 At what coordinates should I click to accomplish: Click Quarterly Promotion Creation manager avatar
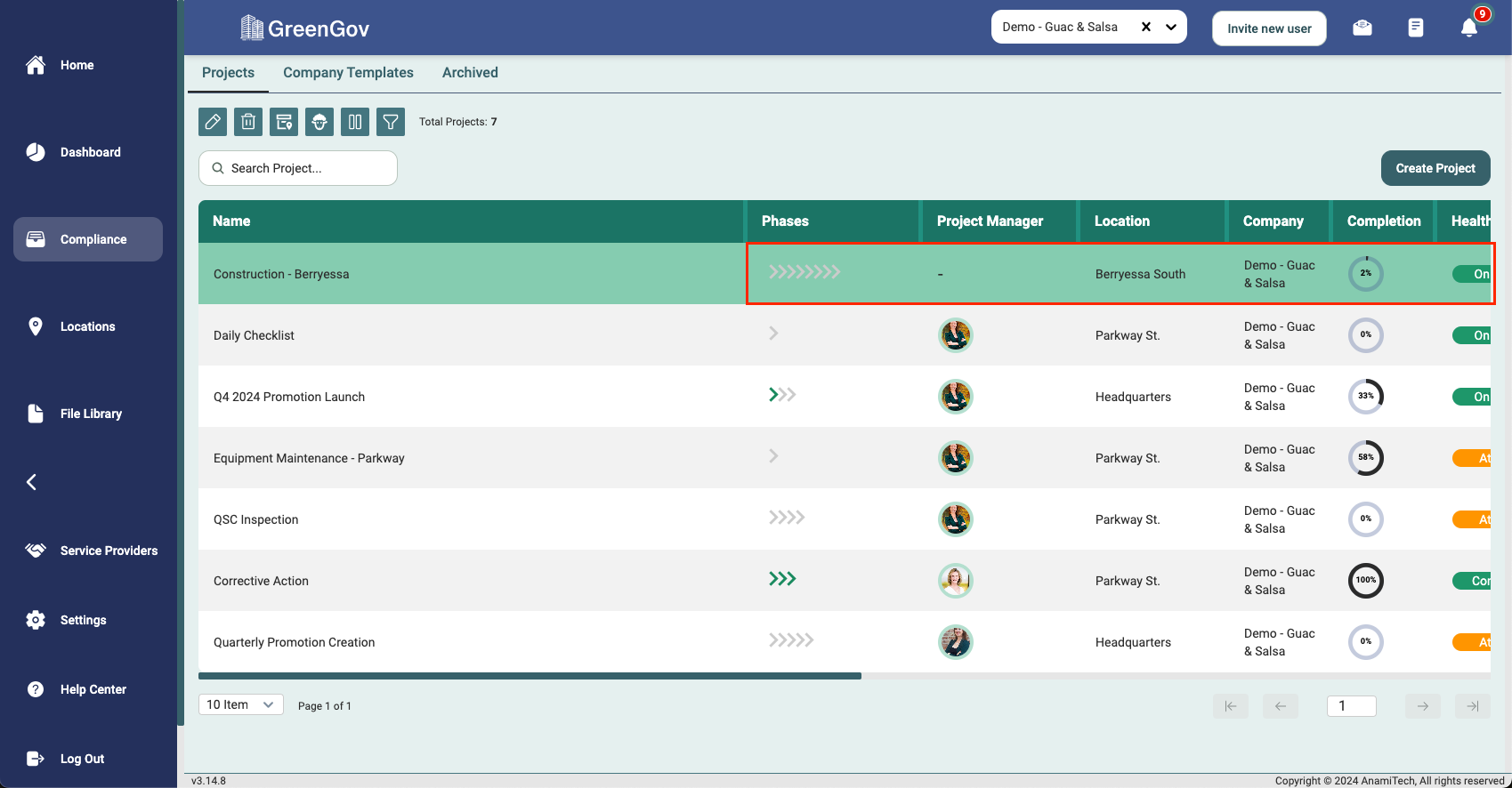(x=956, y=642)
